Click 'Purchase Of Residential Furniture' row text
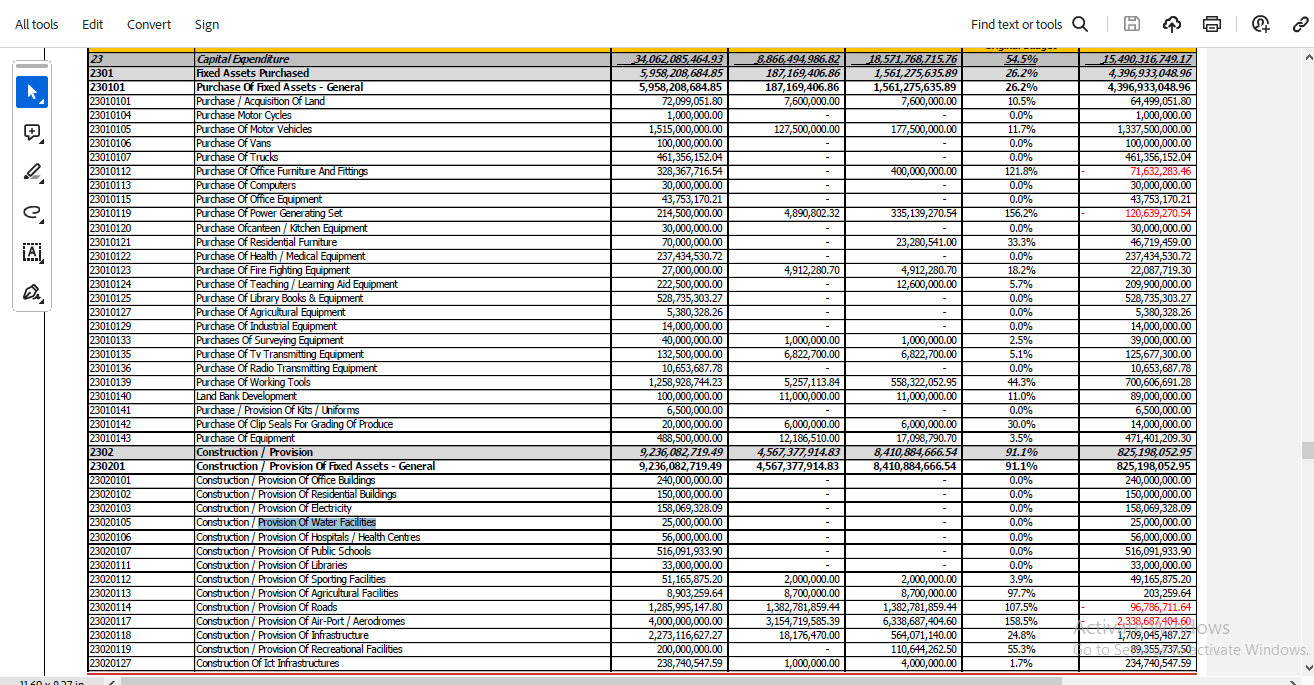 [267, 242]
